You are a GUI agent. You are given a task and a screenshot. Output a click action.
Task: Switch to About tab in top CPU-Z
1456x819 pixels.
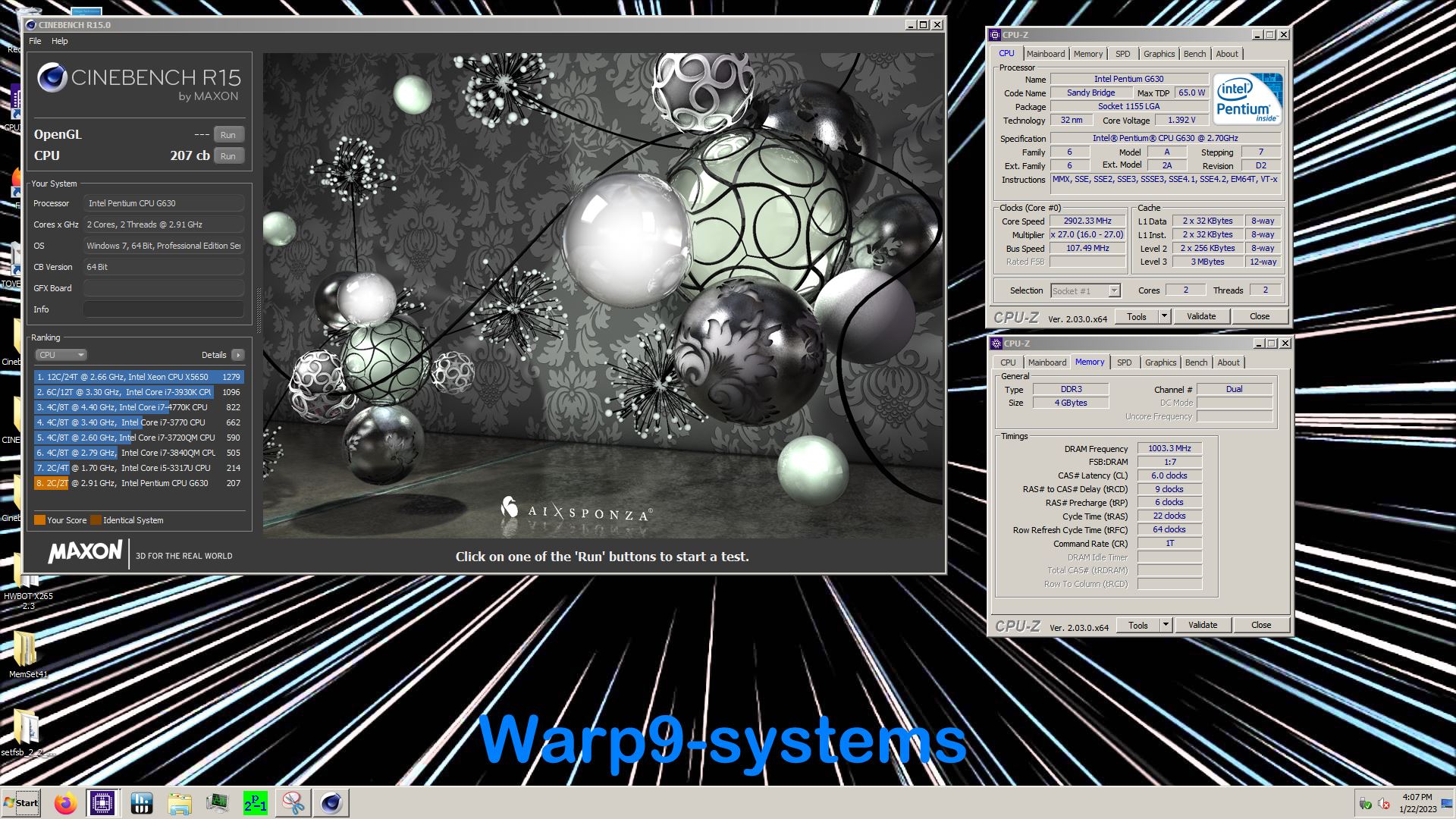(1227, 54)
